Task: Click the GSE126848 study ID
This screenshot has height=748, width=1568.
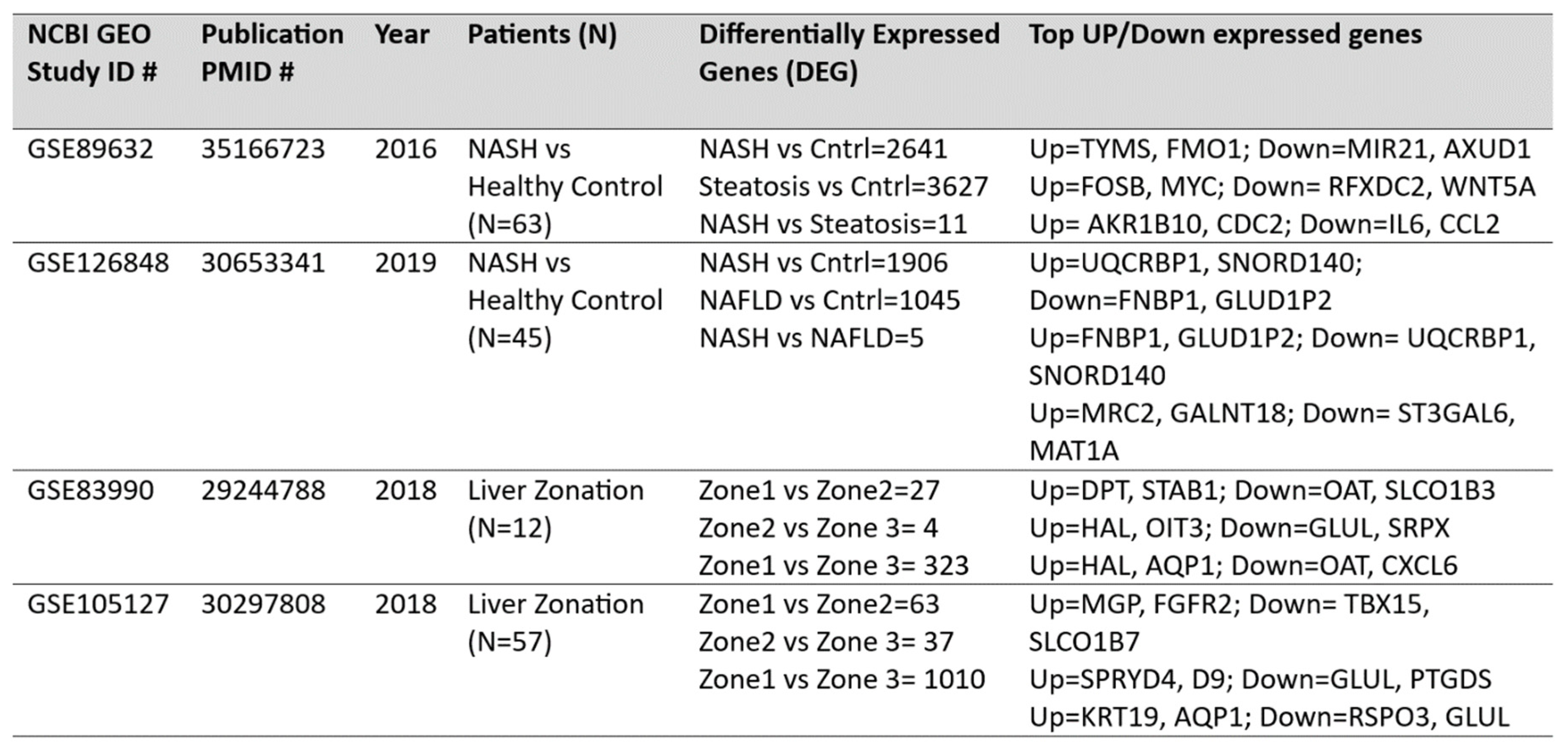Action: [98, 263]
